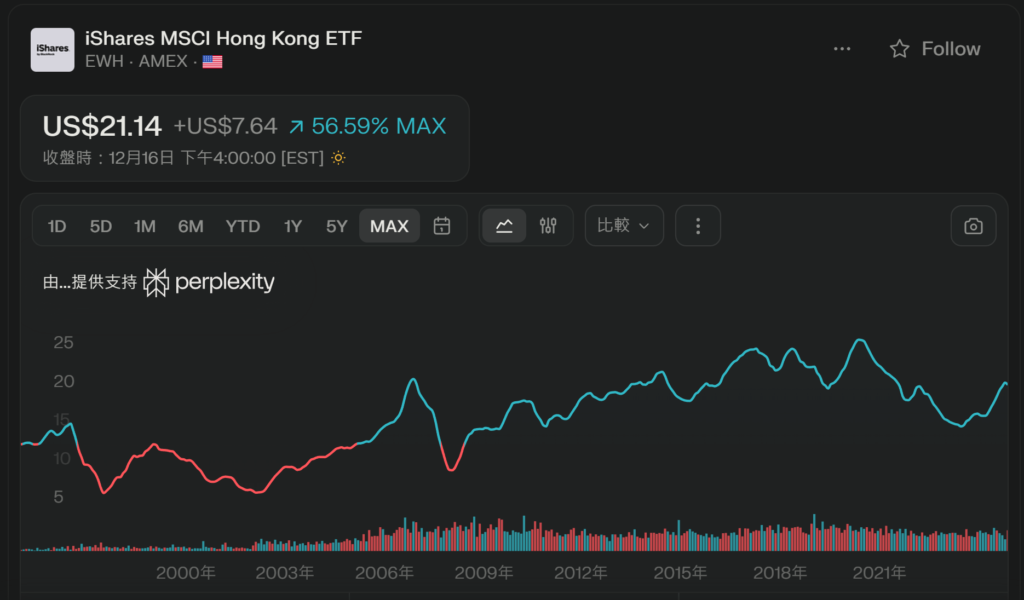The width and height of the screenshot is (1024, 600).
Task: Click the 2009年 timeline label
Action: point(484,573)
